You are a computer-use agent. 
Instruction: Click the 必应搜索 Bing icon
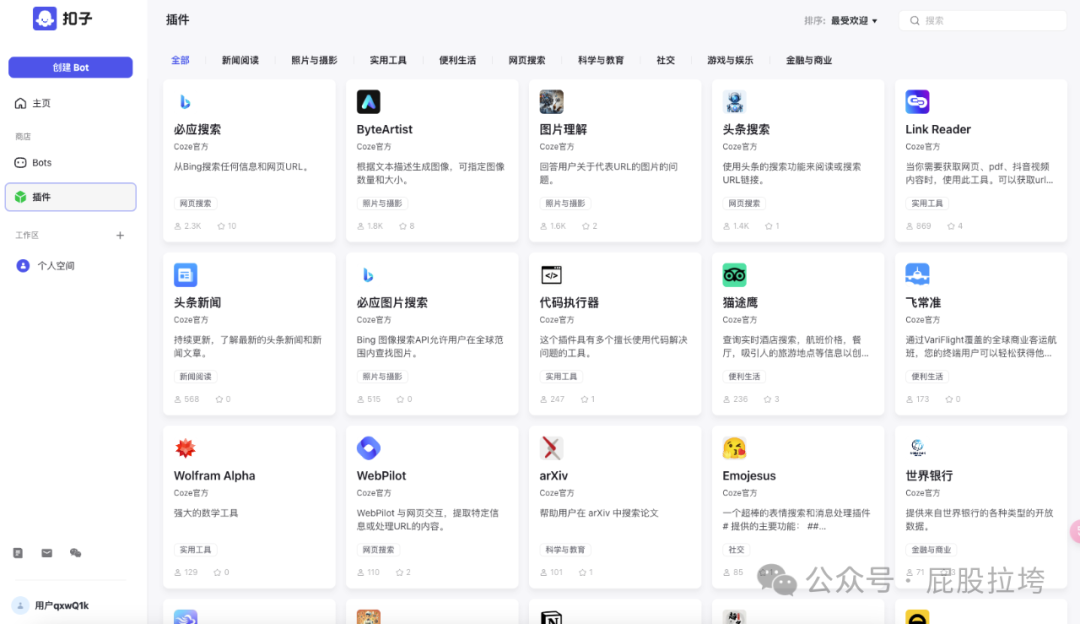tap(185, 102)
